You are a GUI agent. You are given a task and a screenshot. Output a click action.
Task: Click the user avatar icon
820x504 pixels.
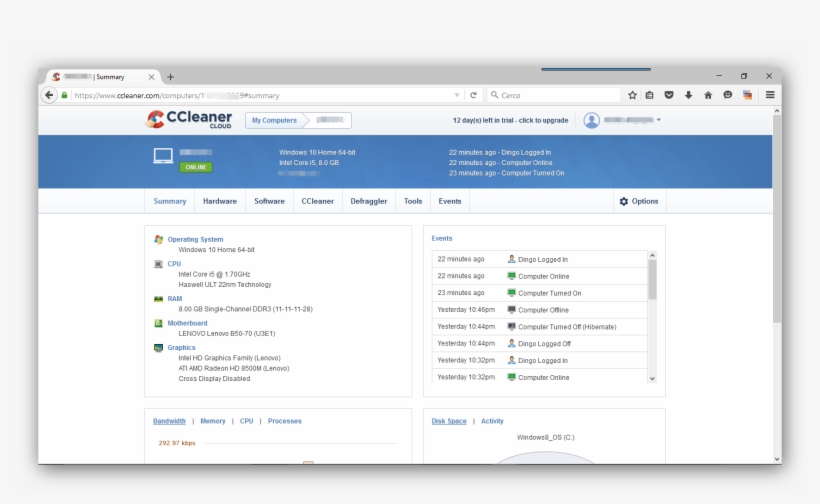click(x=591, y=120)
